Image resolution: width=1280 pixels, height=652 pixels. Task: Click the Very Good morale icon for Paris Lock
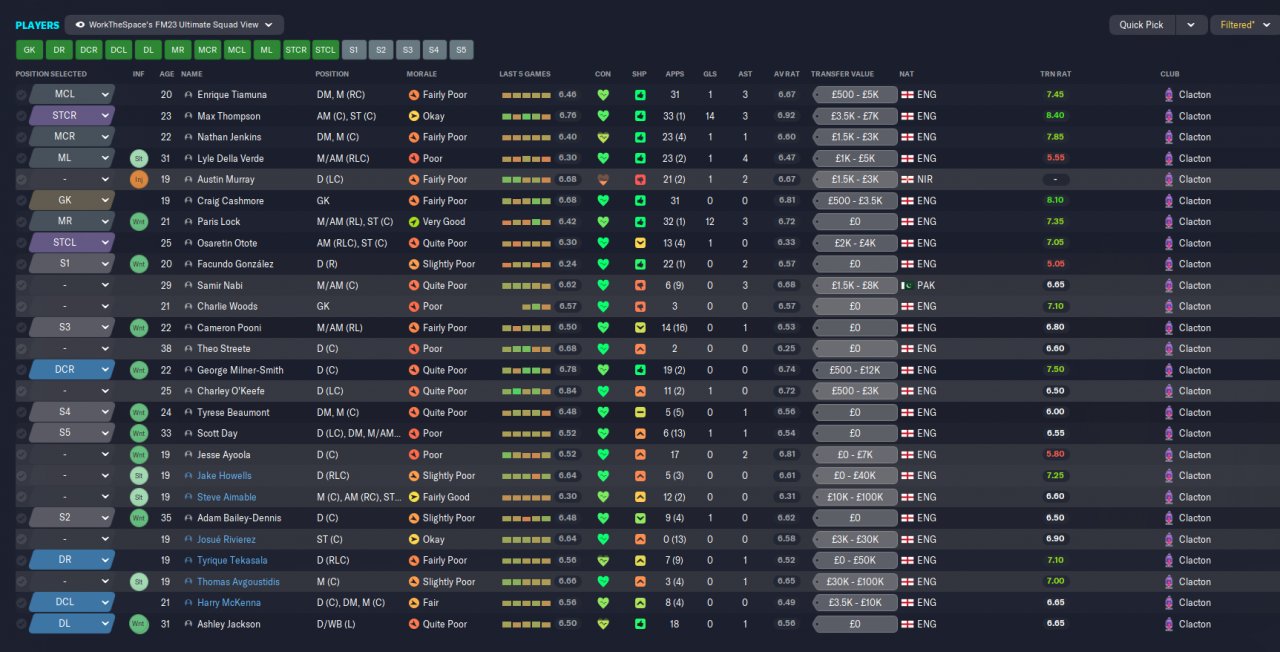414,222
